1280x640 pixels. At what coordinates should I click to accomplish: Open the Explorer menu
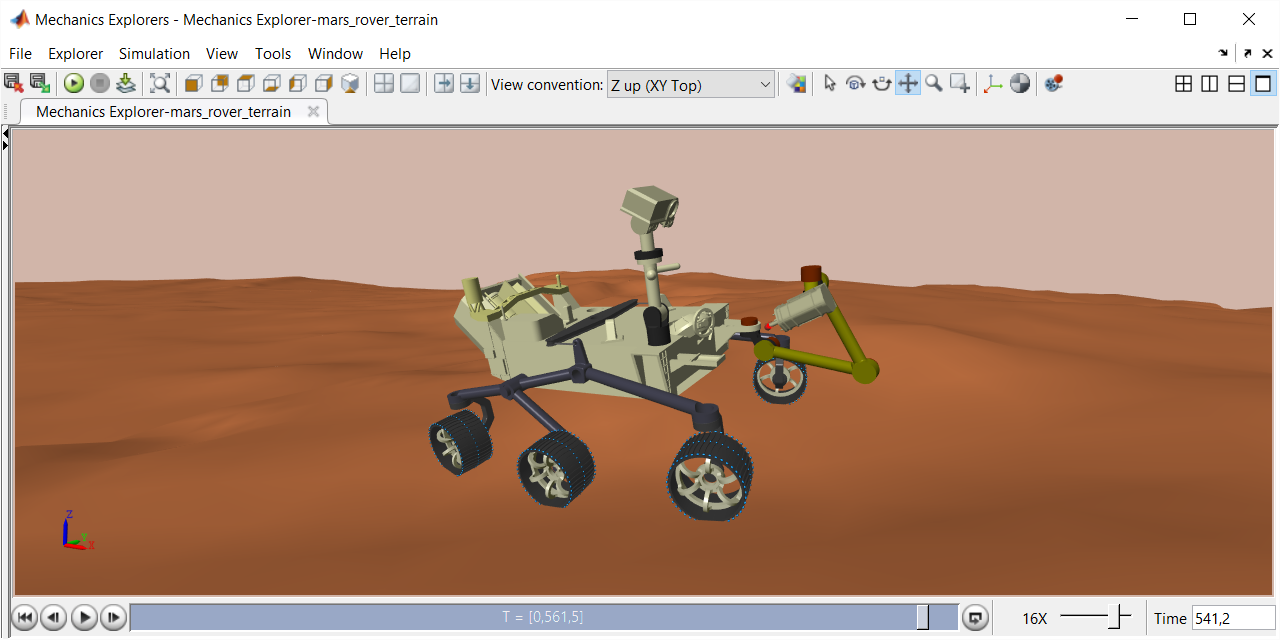(75, 54)
